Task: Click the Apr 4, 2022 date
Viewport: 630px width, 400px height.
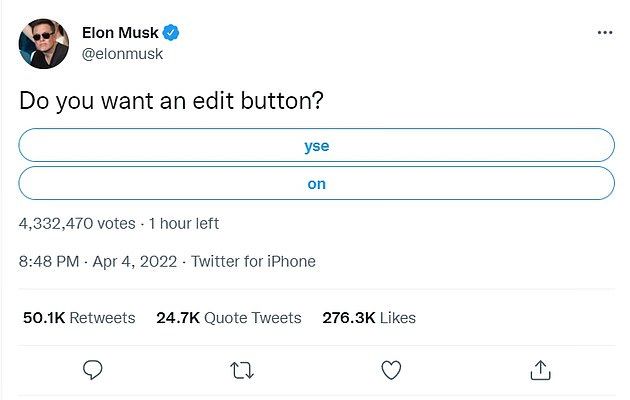Action: tap(135, 262)
